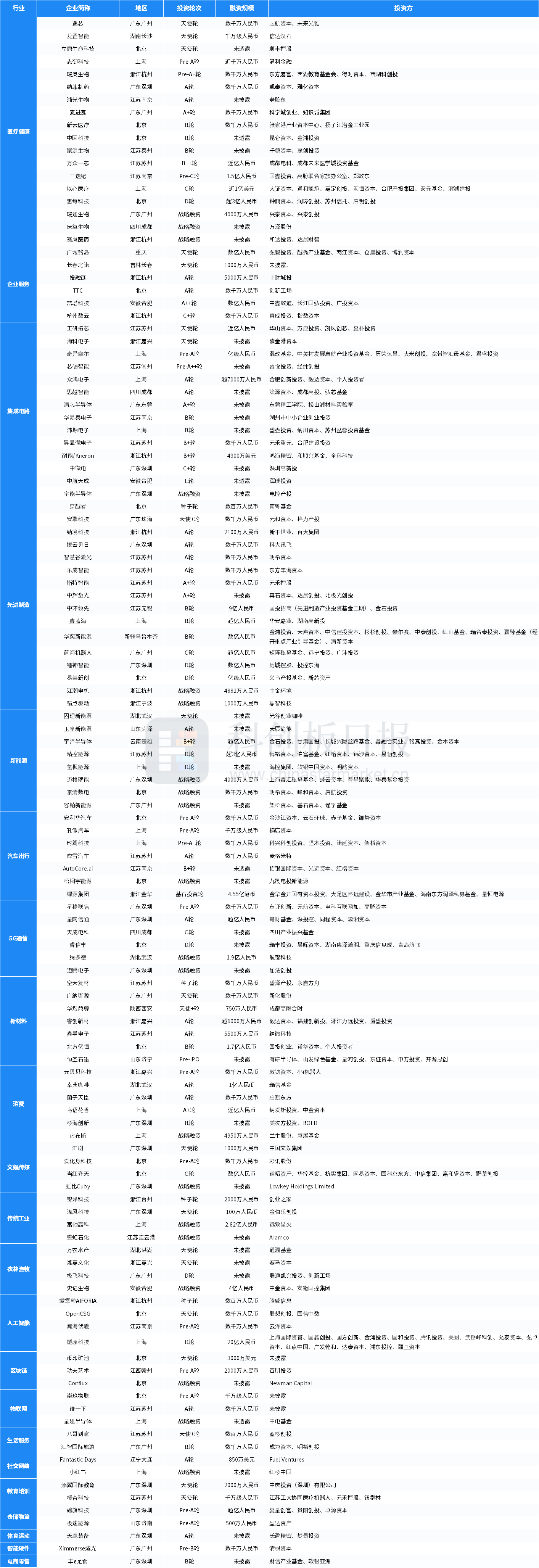
Task: Click the 基石投资轮 round cell
Action: (x=189, y=894)
